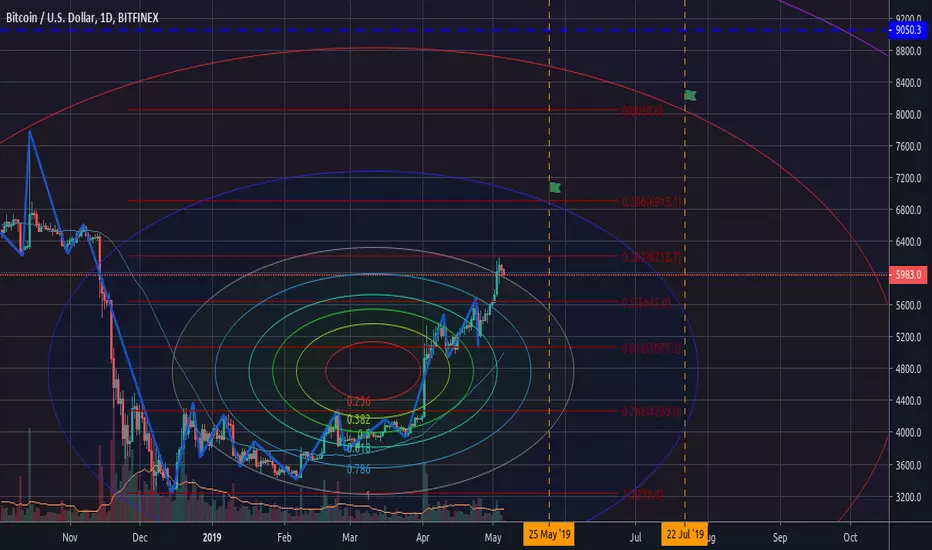Screen dimensions: 932x550
Task: Click the 8400.0 price axis value
Action: coord(908,83)
